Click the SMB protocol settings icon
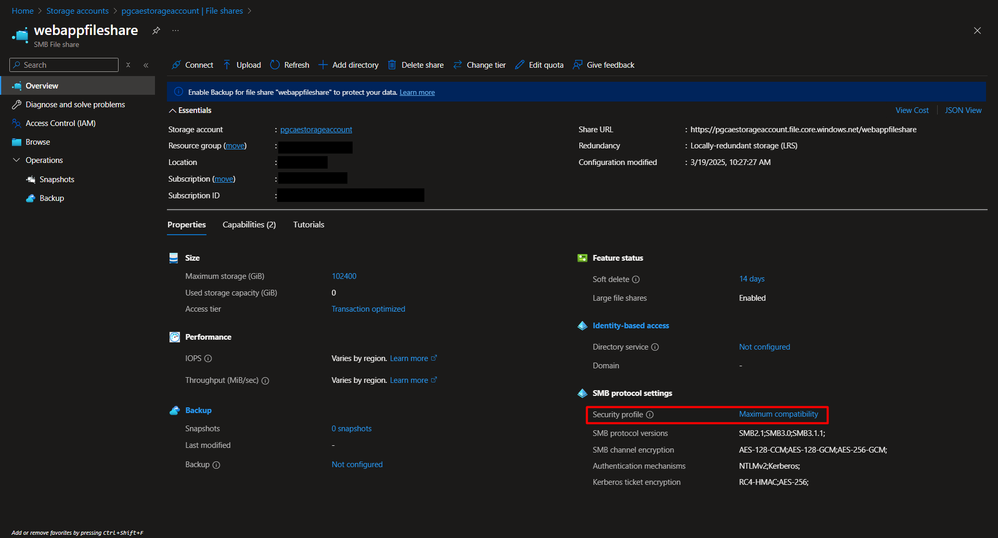This screenshot has height=538, width=998. (x=582, y=393)
